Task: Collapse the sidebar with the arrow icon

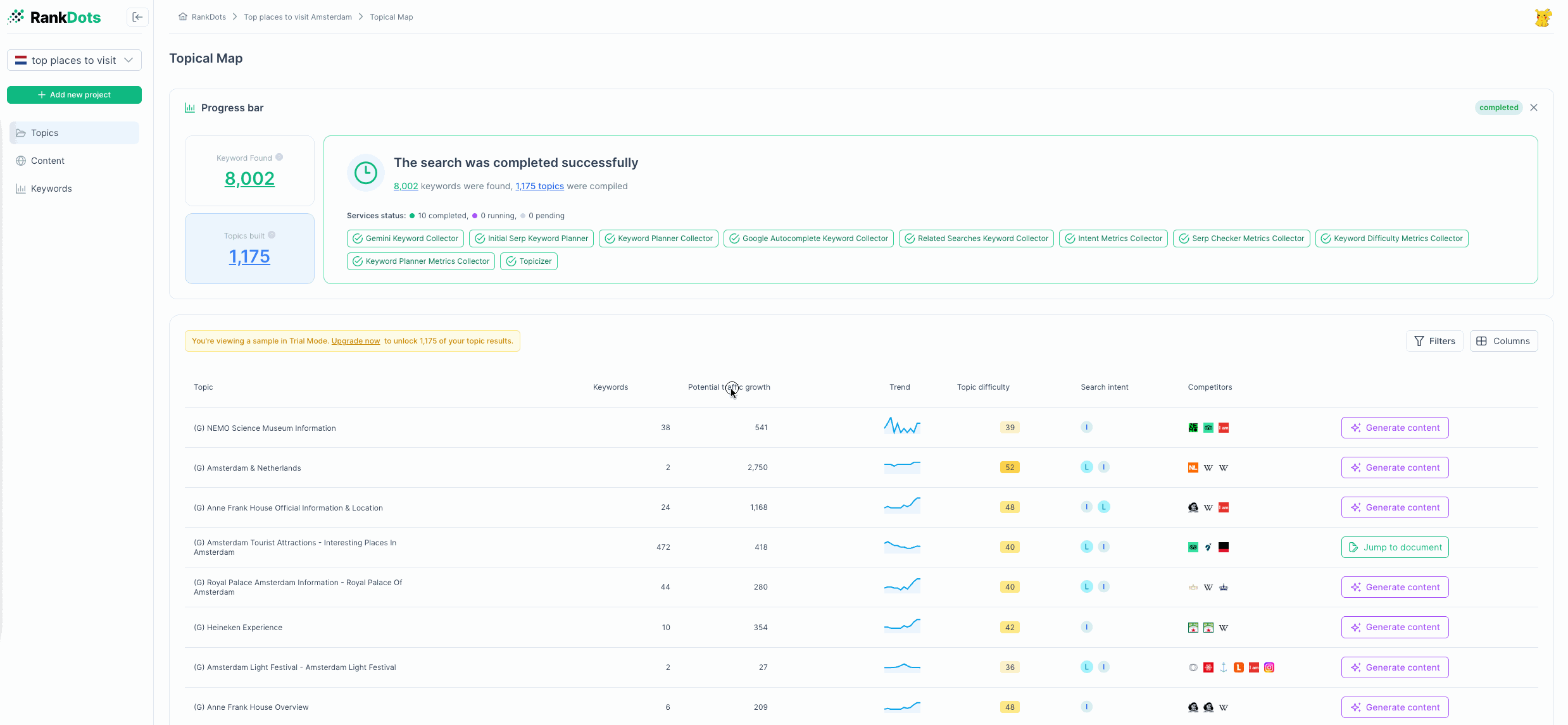Action: tap(137, 17)
